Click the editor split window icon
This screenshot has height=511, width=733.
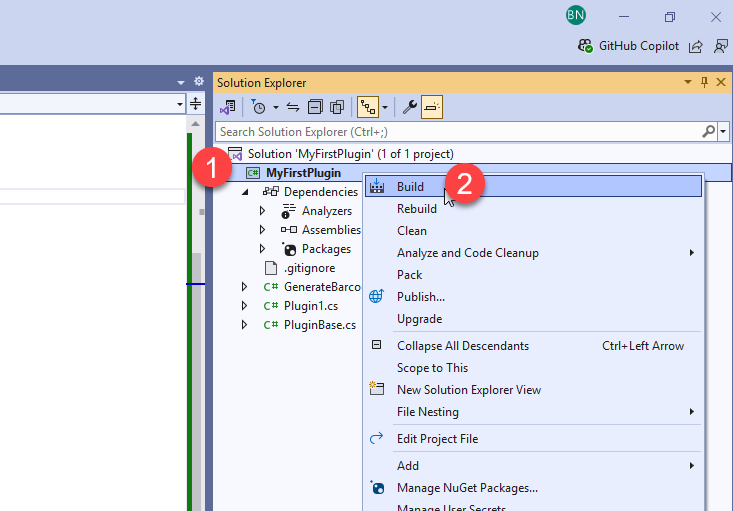pyautogui.click(x=195, y=103)
